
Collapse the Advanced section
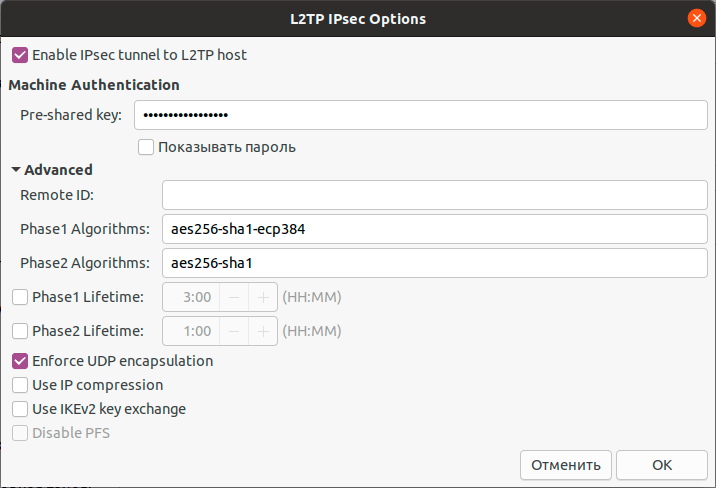[16, 170]
